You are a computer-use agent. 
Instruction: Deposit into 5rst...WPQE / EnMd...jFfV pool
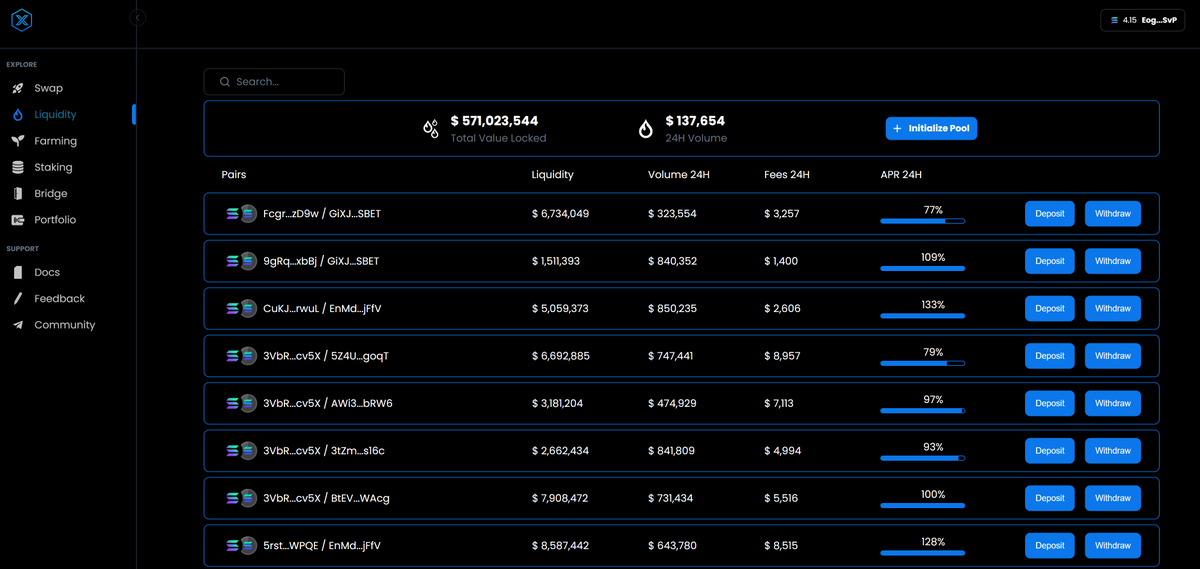(x=1050, y=545)
